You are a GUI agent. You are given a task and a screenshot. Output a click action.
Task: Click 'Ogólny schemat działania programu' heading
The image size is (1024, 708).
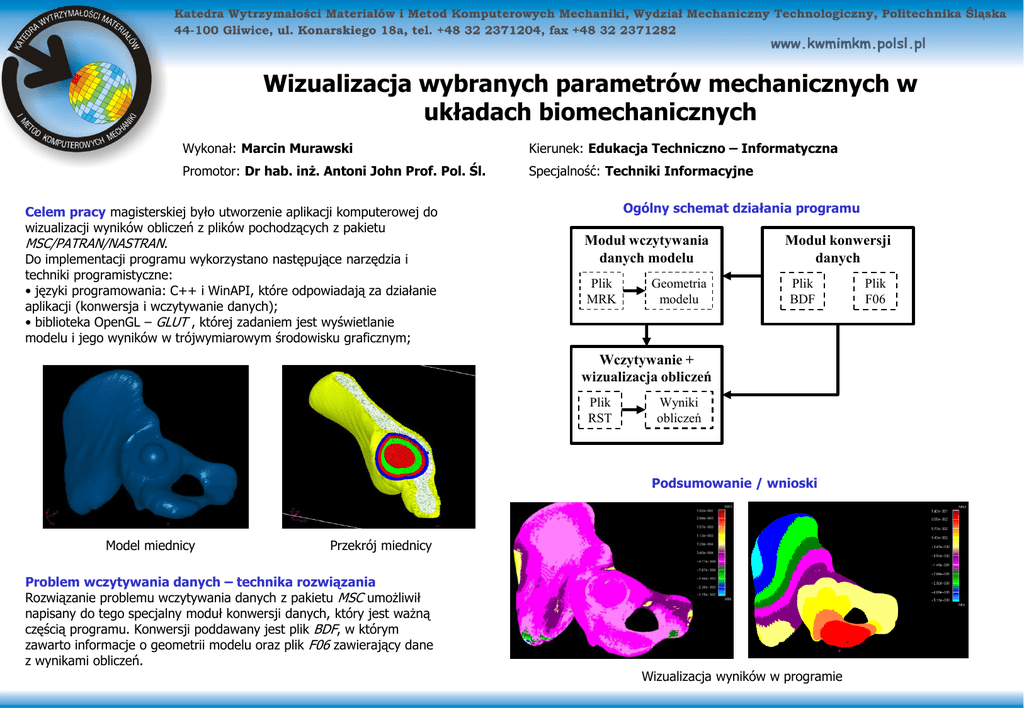point(741,208)
